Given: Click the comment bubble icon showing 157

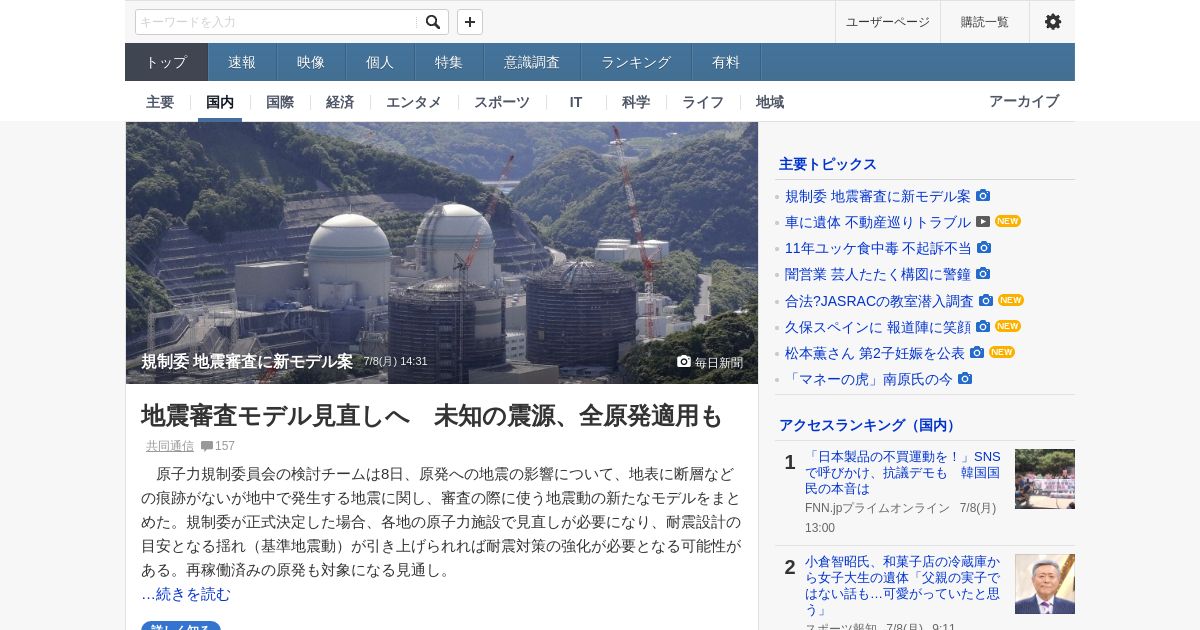Looking at the screenshot, I should click(x=207, y=446).
